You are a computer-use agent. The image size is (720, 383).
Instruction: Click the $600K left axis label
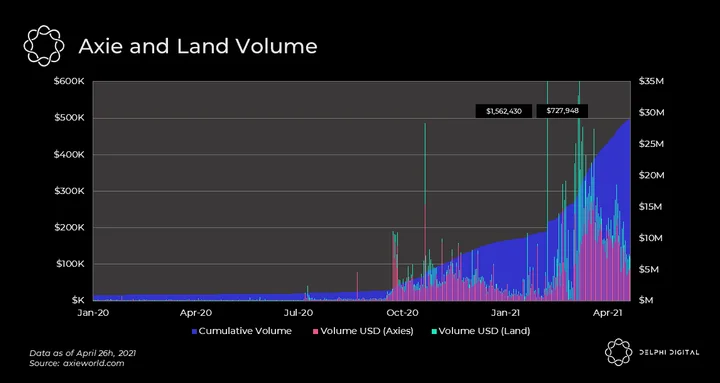pyautogui.click(x=69, y=82)
